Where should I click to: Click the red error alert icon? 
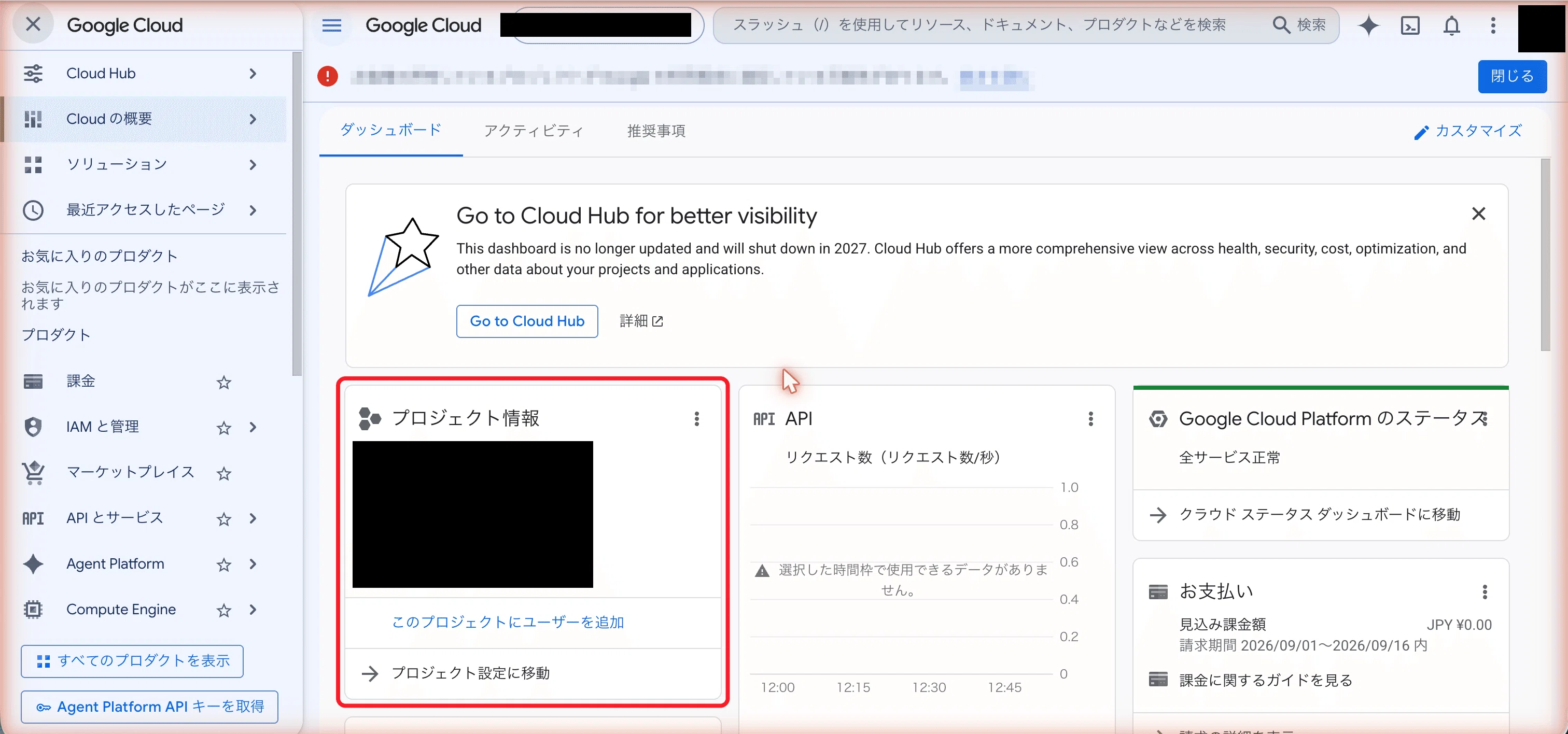328,76
